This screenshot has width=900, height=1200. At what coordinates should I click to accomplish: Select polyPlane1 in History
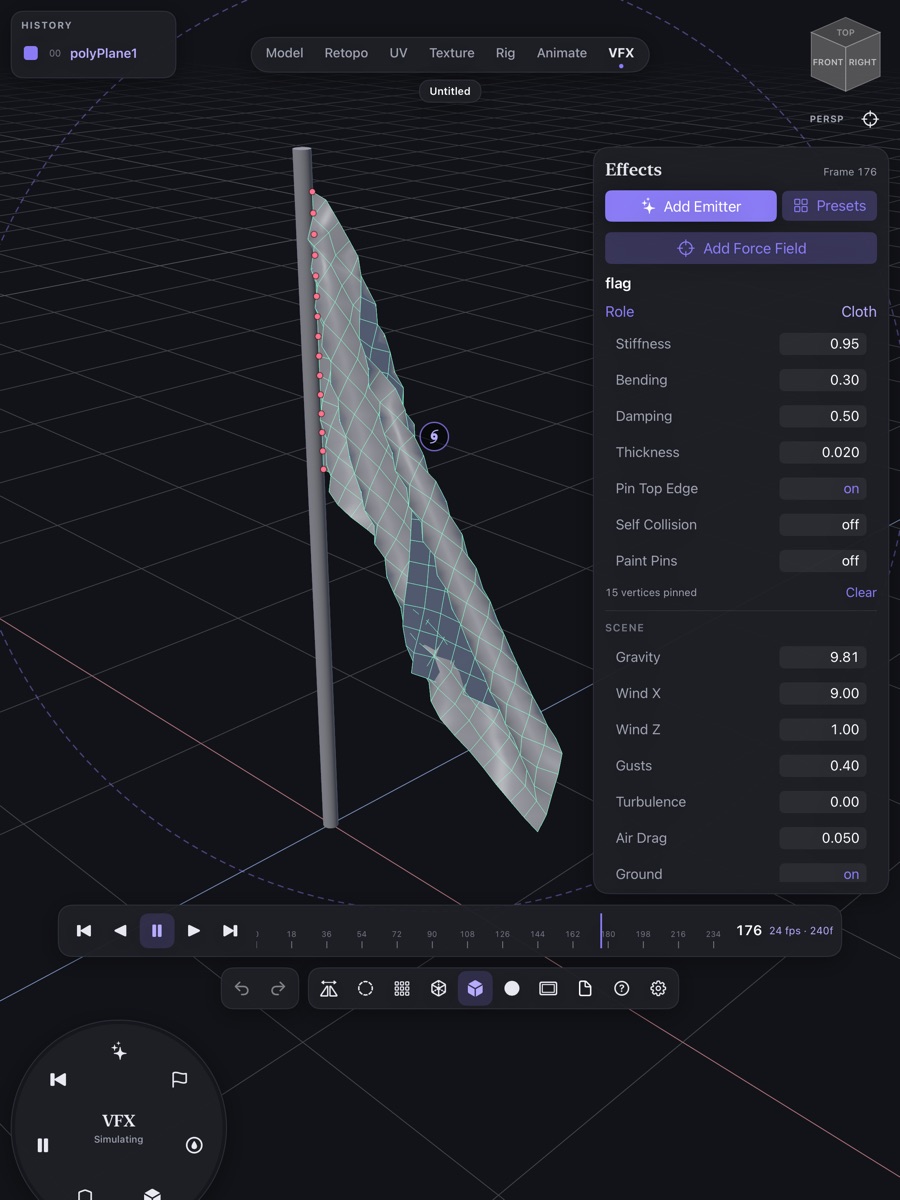103,53
